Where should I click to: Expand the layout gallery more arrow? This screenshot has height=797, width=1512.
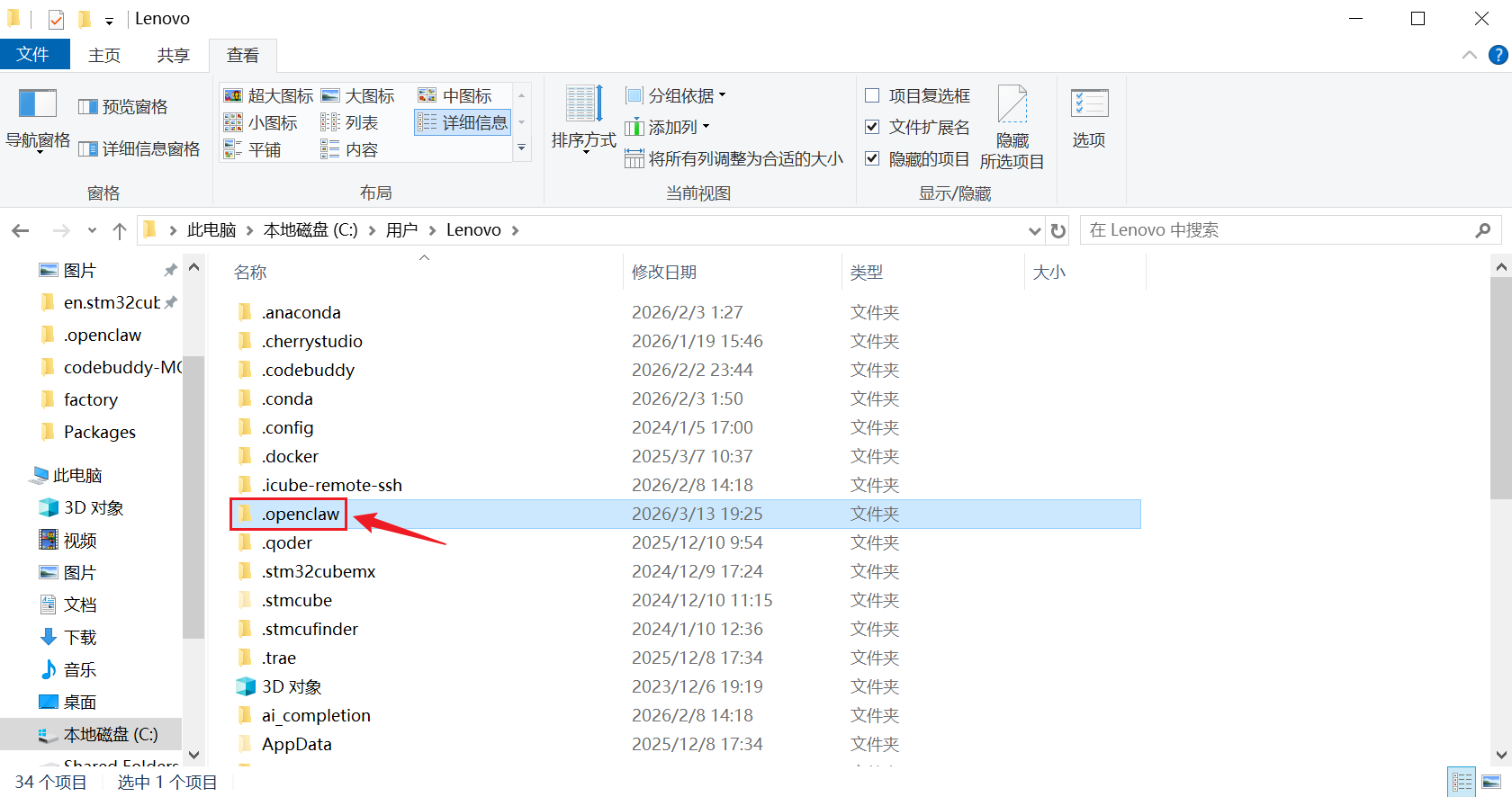[x=521, y=148]
